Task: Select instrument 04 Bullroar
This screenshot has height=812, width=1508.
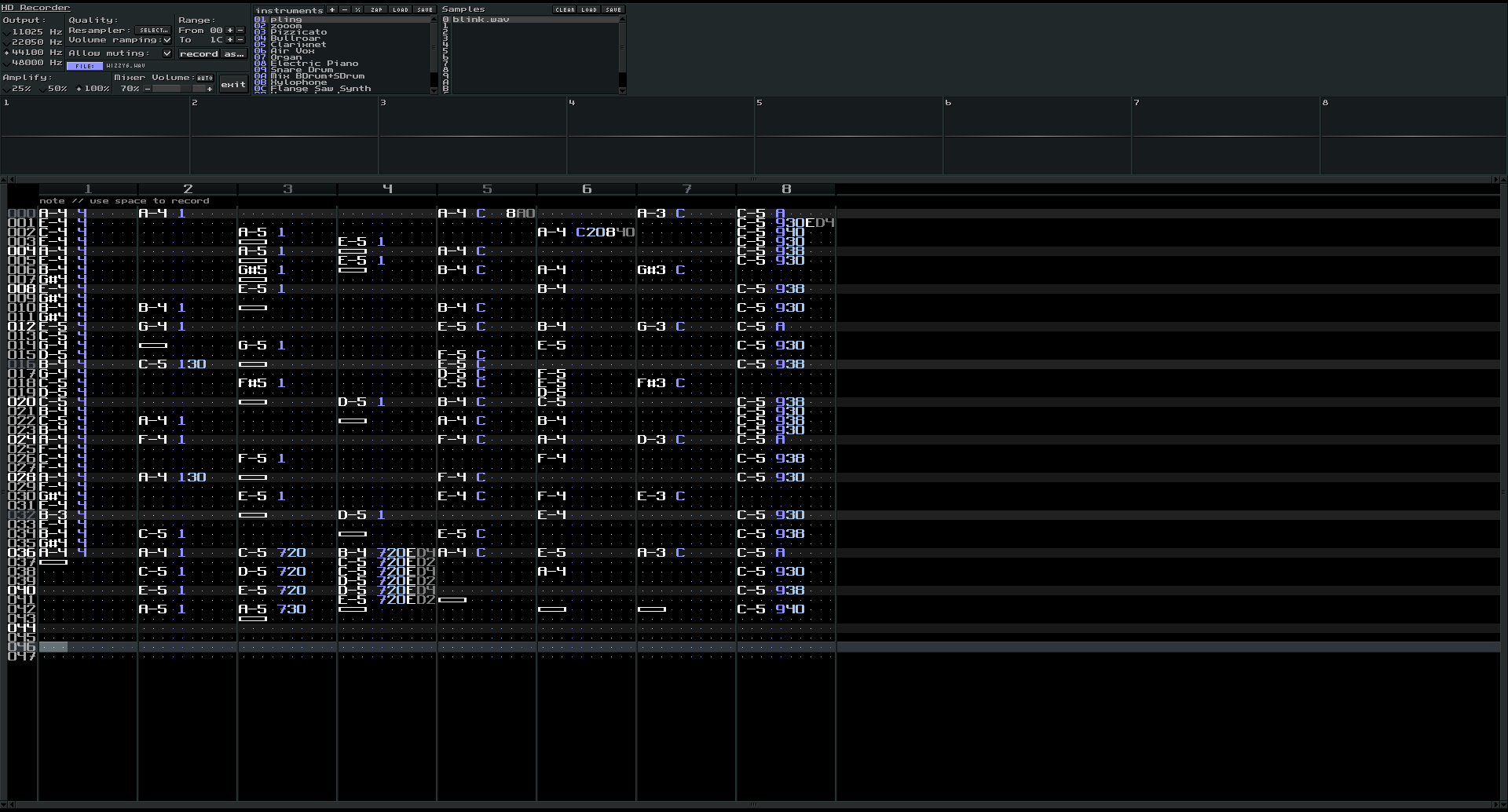Action: [342, 38]
